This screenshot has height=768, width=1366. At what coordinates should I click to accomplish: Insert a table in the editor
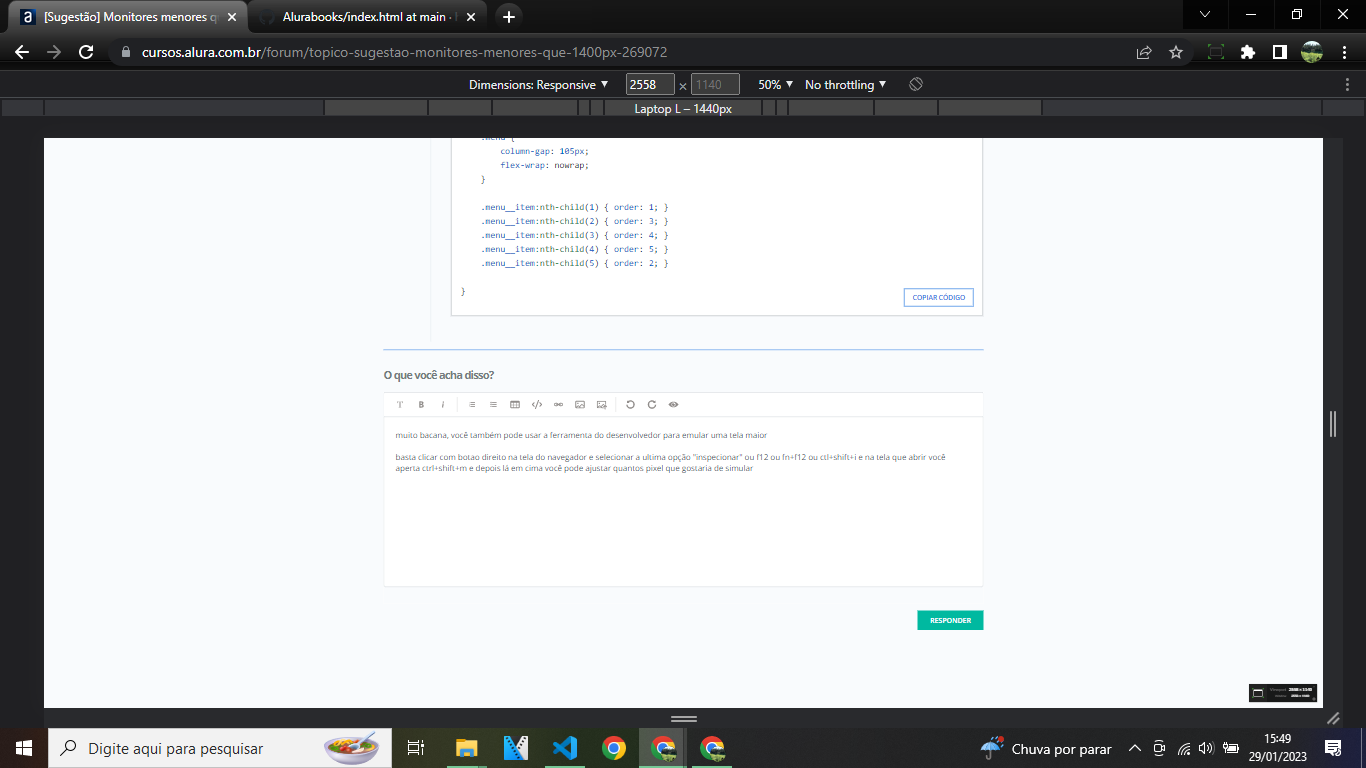pyautogui.click(x=515, y=405)
